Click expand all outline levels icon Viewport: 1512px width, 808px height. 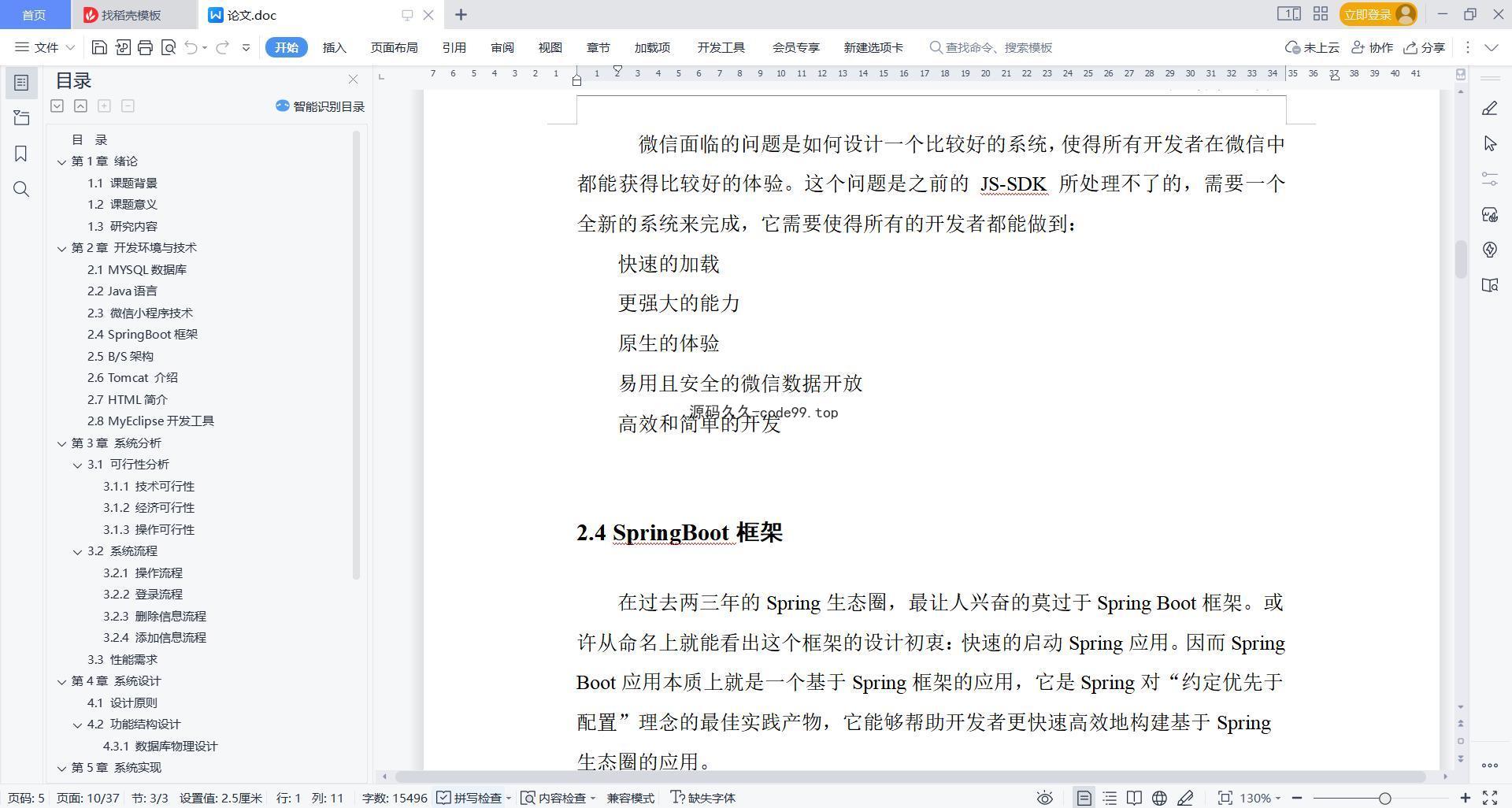57,106
